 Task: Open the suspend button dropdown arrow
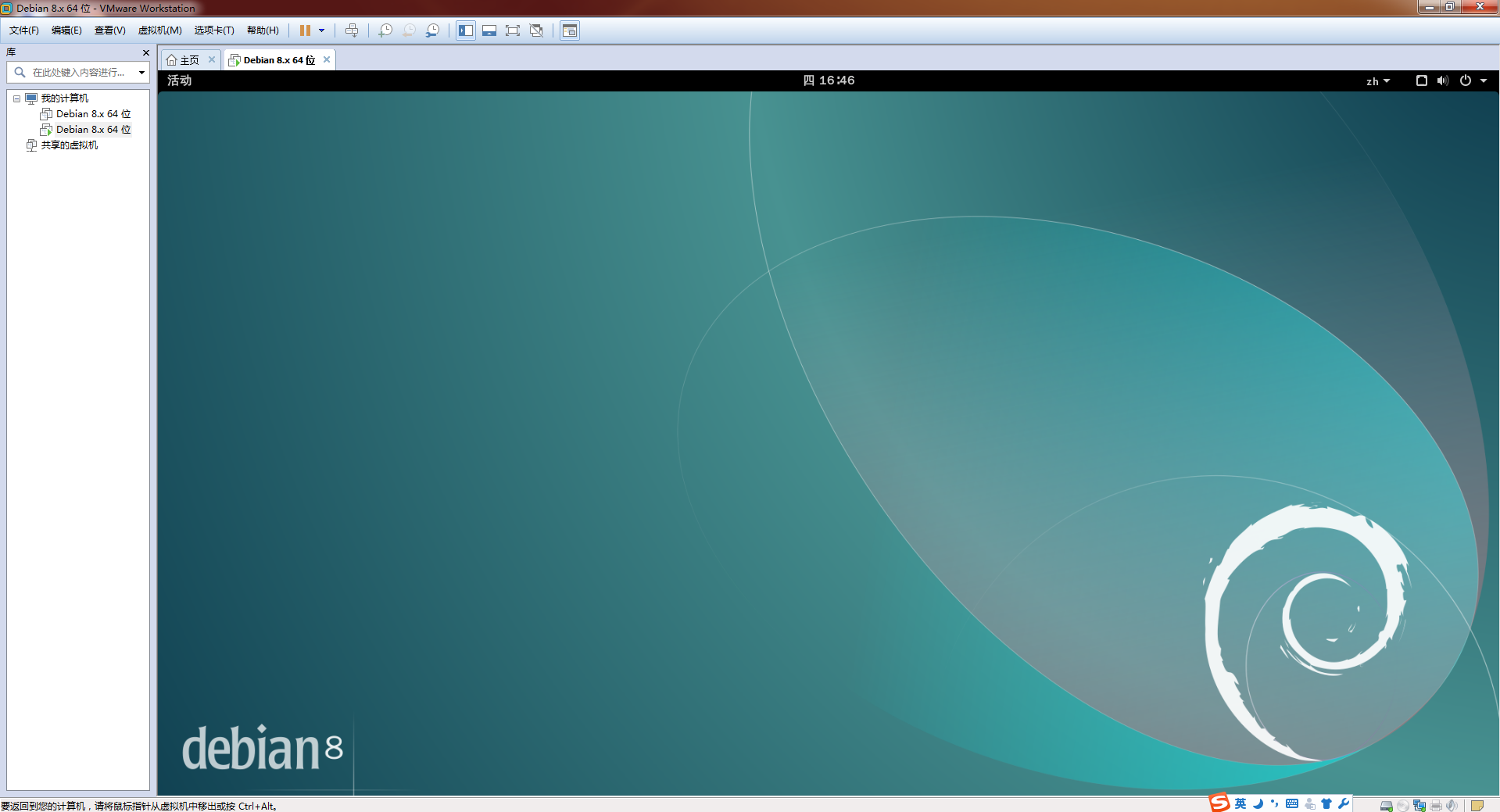point(320,30)
